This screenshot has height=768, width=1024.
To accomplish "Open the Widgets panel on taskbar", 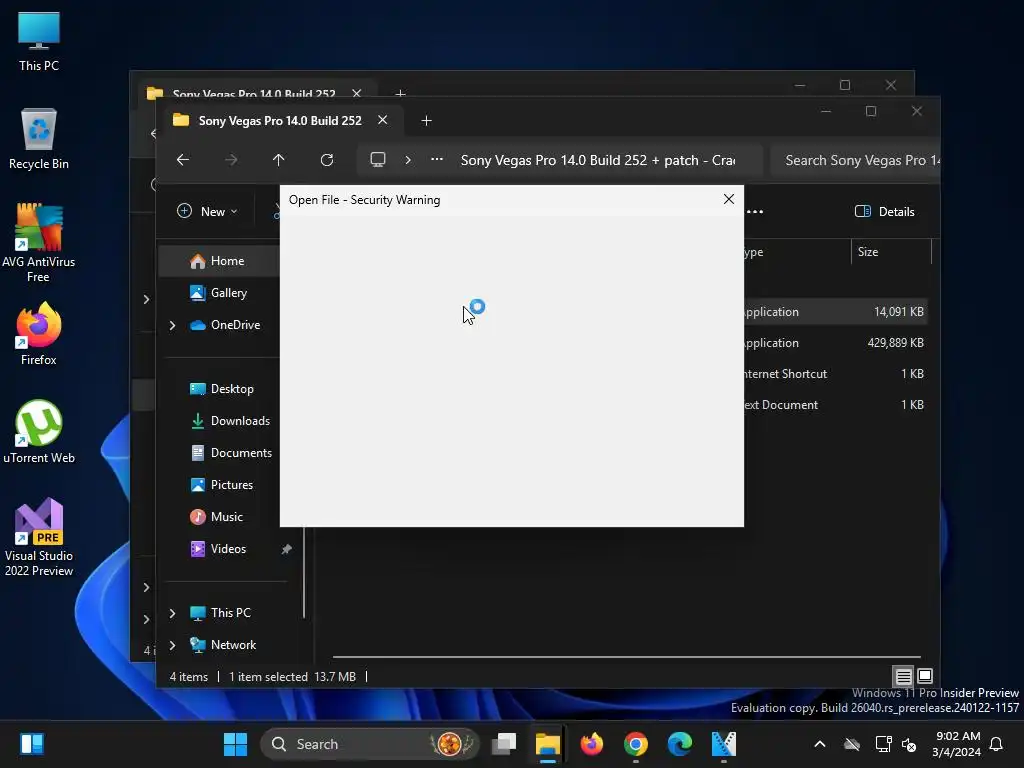I will tap(31, 744).
